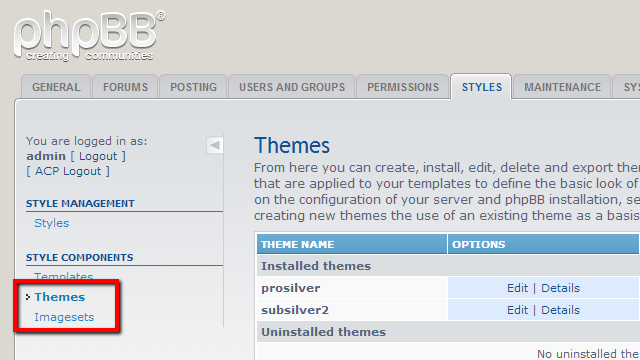Click the Uninstalled themes row
Viewport: 640px width, 360px height.
[x=448, y=332]
